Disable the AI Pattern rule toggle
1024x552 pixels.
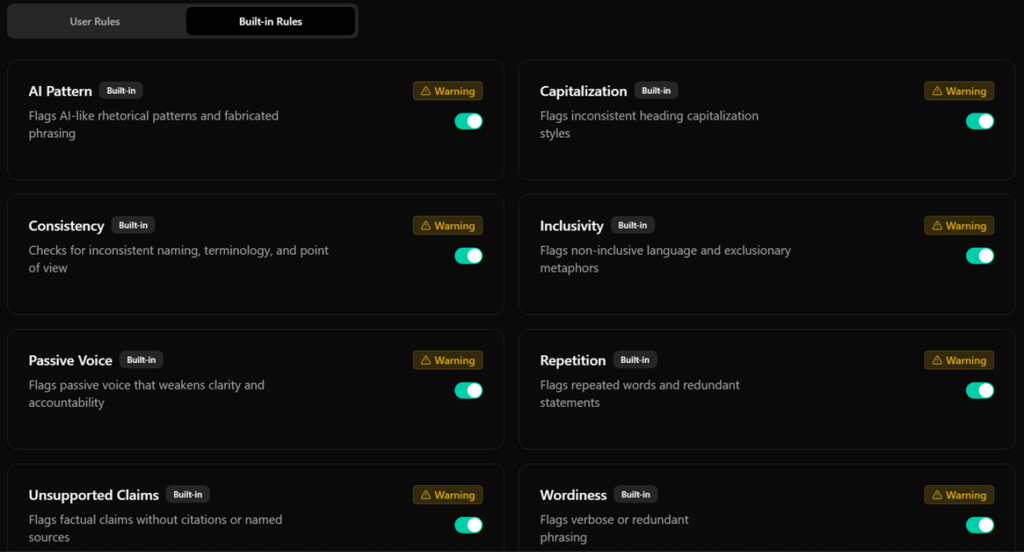click(468, 121)
